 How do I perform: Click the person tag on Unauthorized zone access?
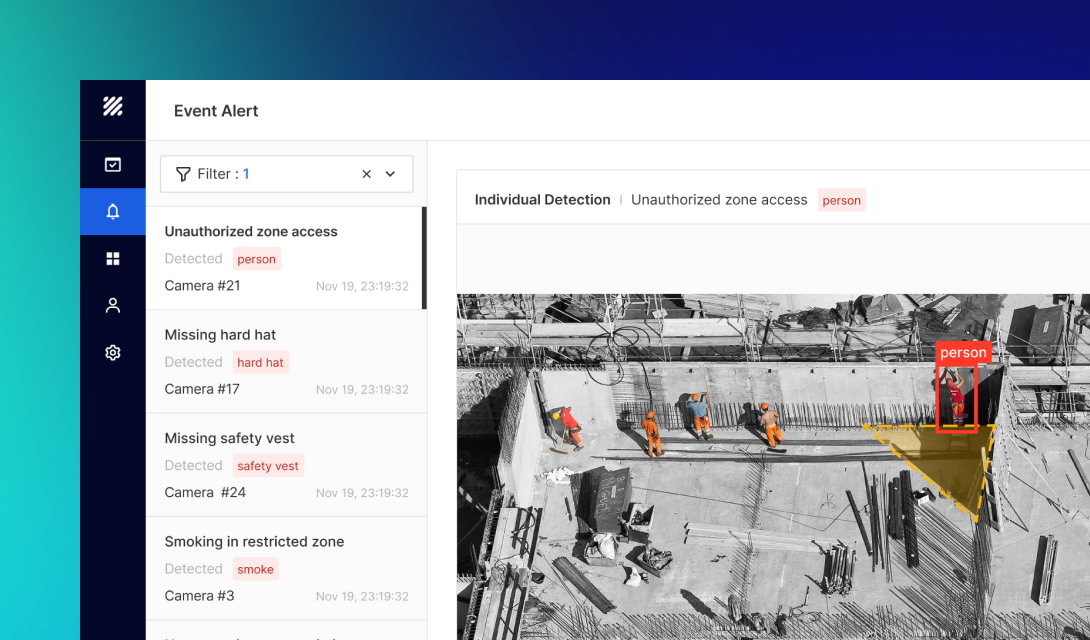coord(256,258)
